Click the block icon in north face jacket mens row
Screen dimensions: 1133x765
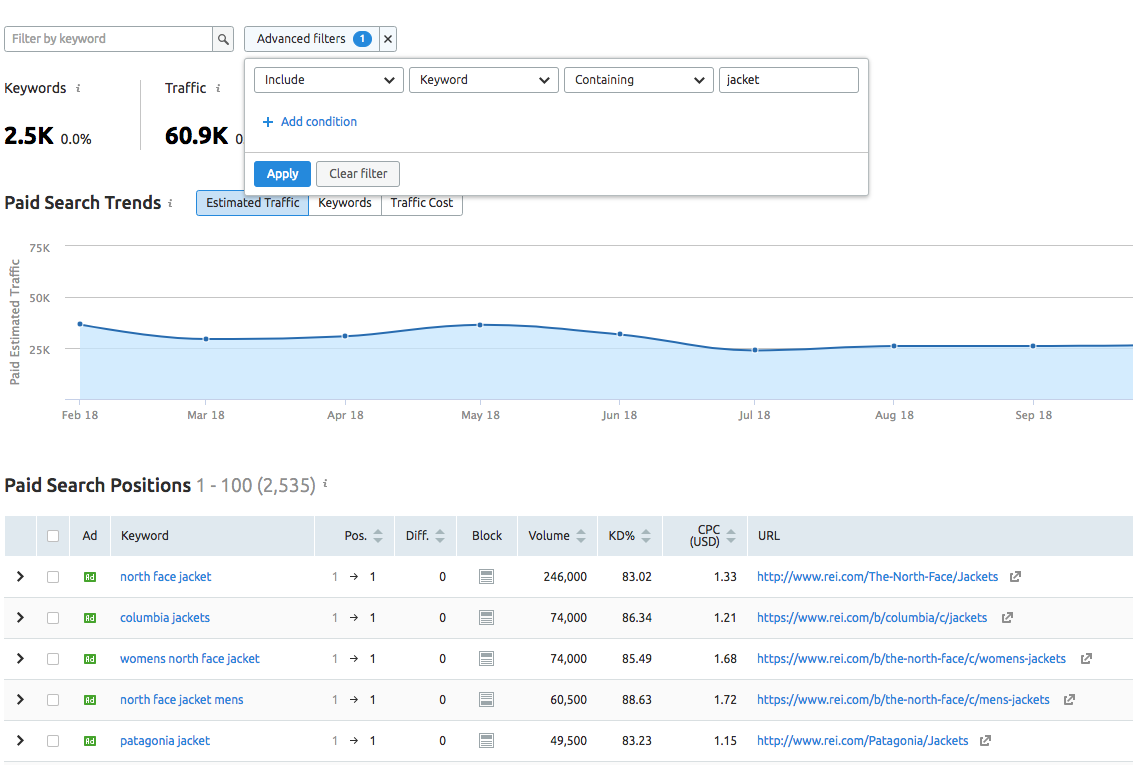[x=486, y=699]
